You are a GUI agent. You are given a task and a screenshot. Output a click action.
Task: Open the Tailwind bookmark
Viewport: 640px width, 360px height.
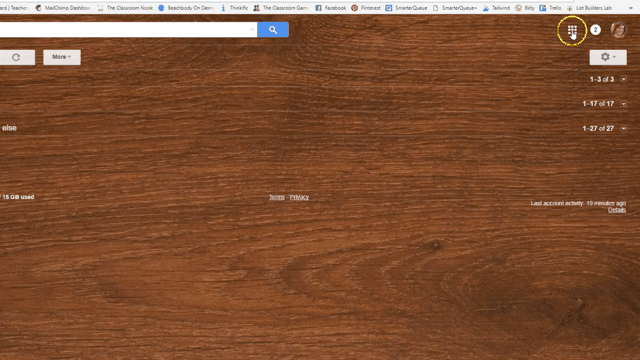pyautogui.click(x=496, y=8)
